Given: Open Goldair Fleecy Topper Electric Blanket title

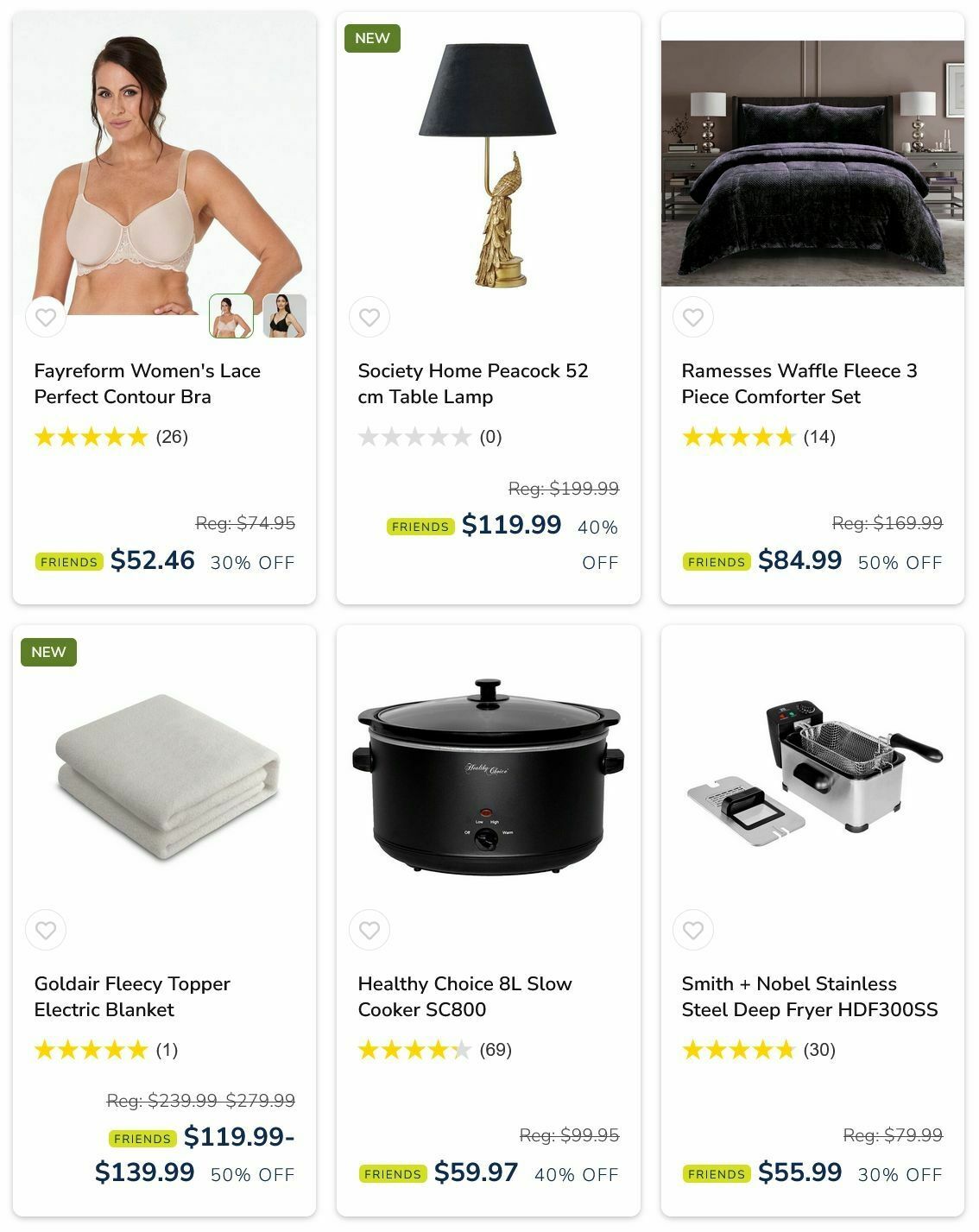Looking at the screenshot, I should pos(132,996).
